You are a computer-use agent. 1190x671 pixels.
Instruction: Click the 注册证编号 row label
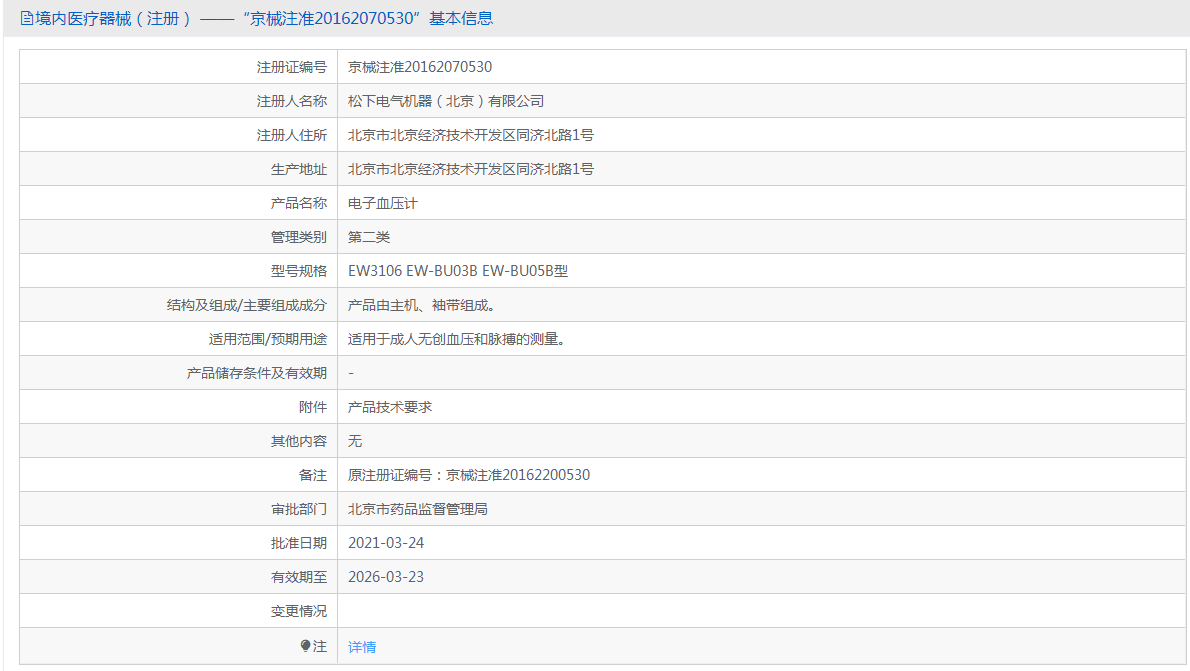(x=291, y=67)
